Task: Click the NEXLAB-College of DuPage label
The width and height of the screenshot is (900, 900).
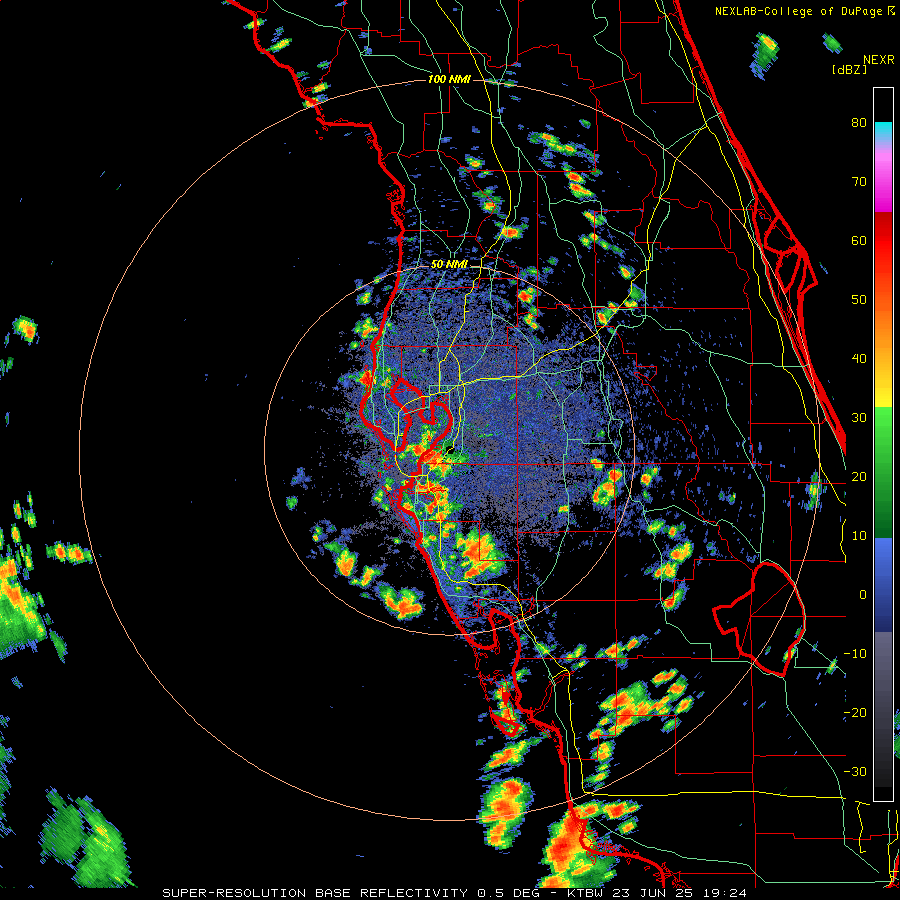Action: (x=799, y=11)
